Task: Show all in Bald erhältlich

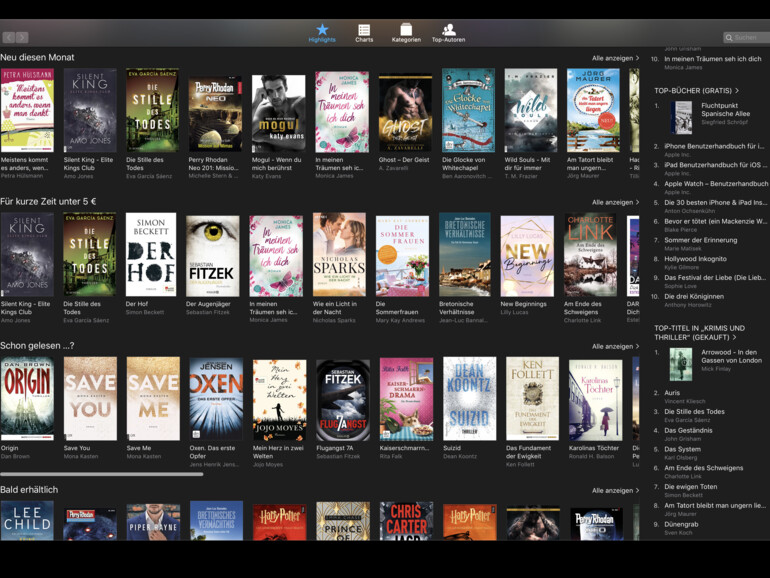Action: pyautogui.click(x=615, y=491)
